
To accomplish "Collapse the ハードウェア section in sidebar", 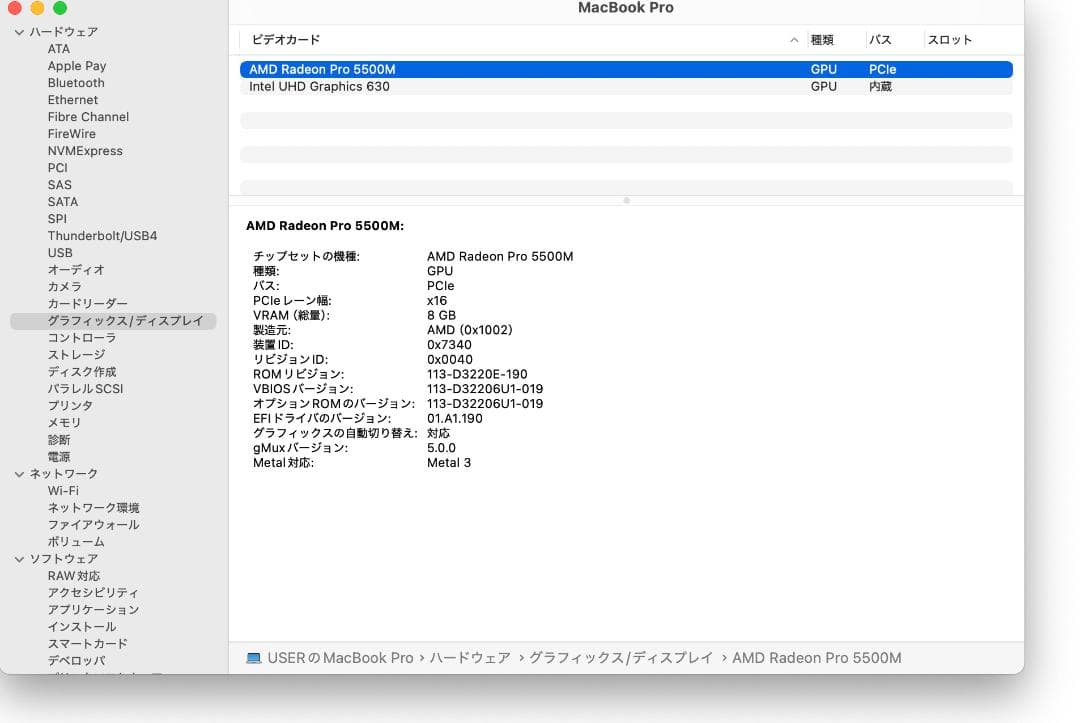I will pos(18,31).
